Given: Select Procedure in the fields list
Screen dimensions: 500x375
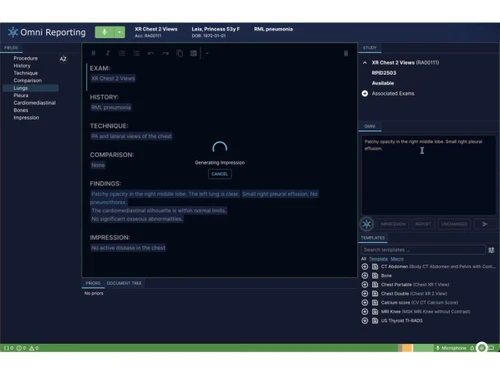Looking at the screenshot, I should pos(26,58).
